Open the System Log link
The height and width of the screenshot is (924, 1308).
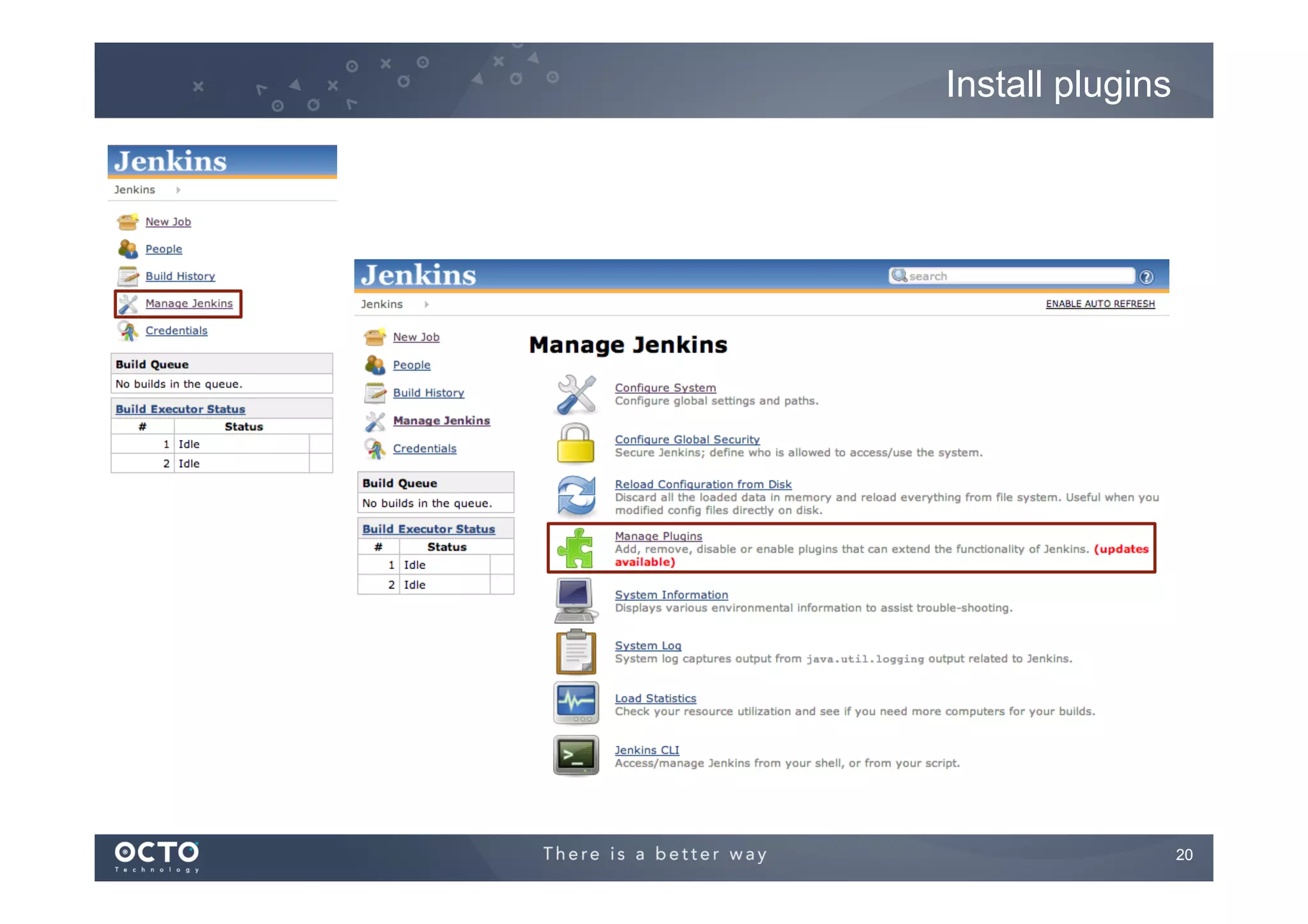[x=648, y=646]
